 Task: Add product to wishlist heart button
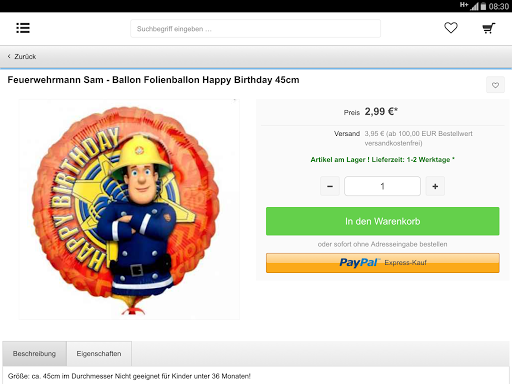click(x=495, y=85)
